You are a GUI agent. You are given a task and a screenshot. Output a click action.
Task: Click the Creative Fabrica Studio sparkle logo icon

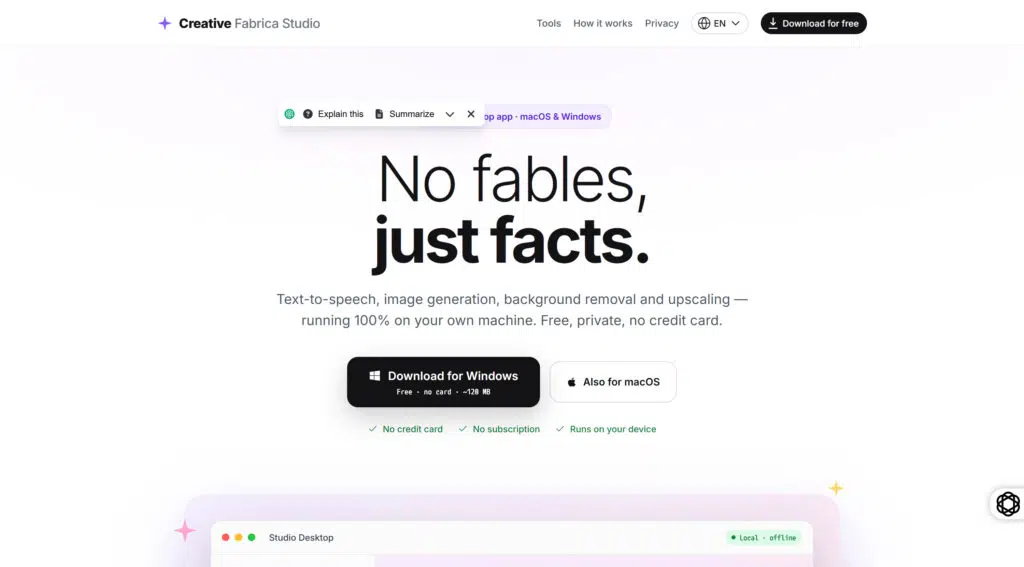tap(165, 24)
